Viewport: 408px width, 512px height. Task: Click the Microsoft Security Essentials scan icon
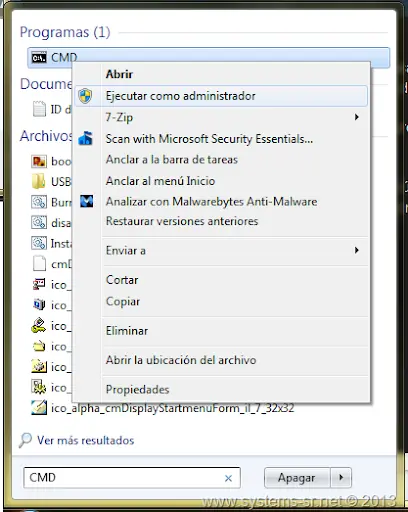pos(85,139)
